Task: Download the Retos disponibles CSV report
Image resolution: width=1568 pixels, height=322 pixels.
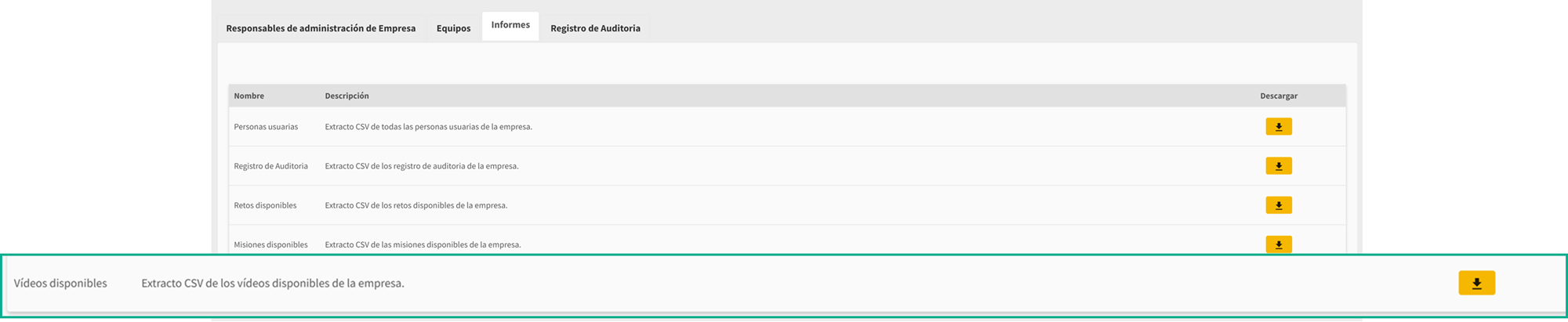Action: tap(1278, 205)
